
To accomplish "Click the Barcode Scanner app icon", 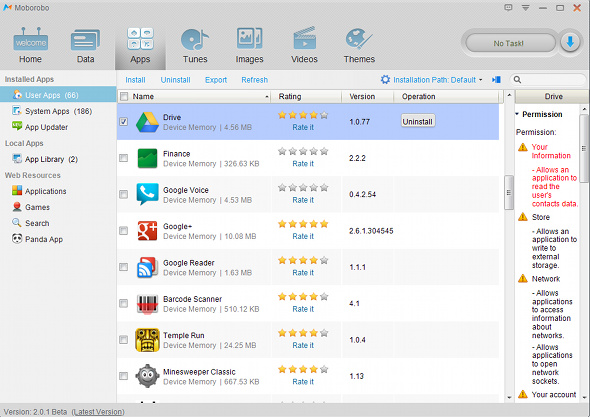I will click(x=147, y=303).
